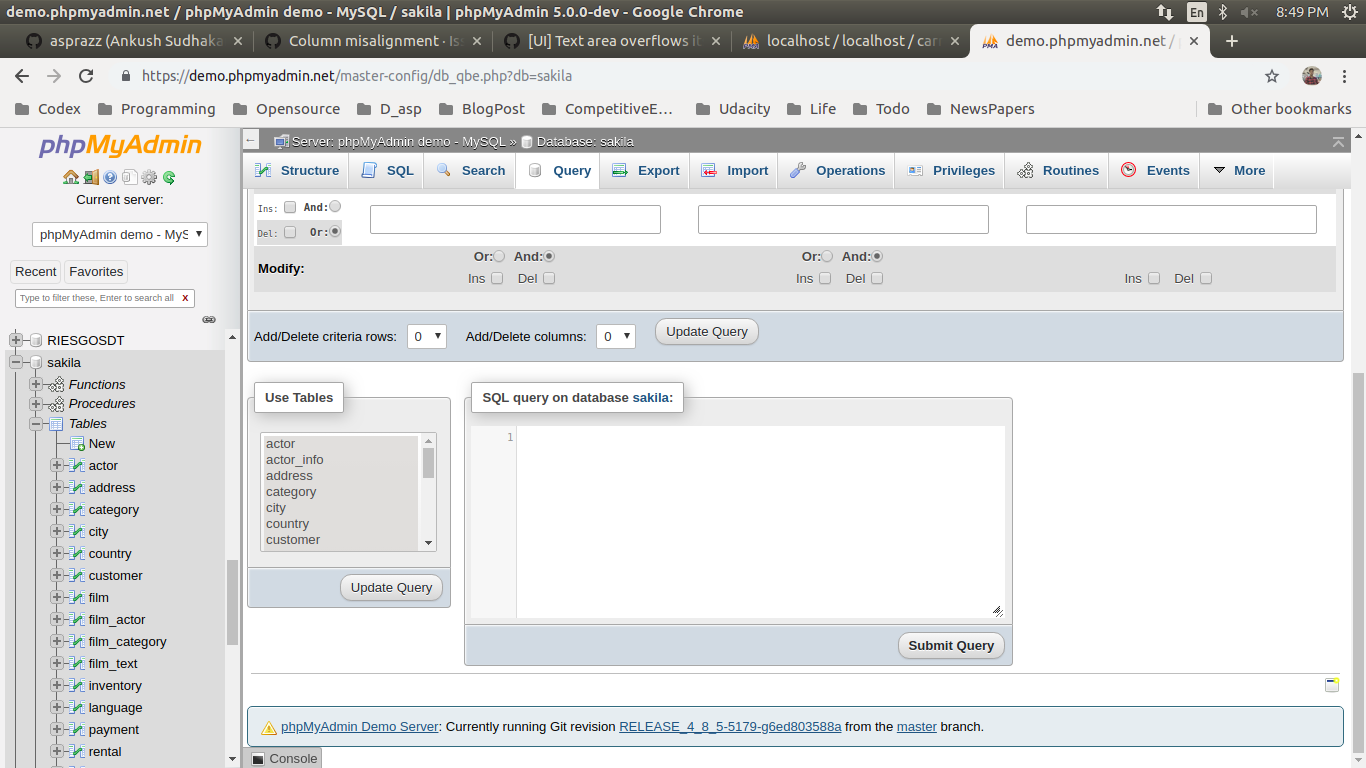Check Del box in first Modify column
The image size is (1366, 768).
[549, 278]
